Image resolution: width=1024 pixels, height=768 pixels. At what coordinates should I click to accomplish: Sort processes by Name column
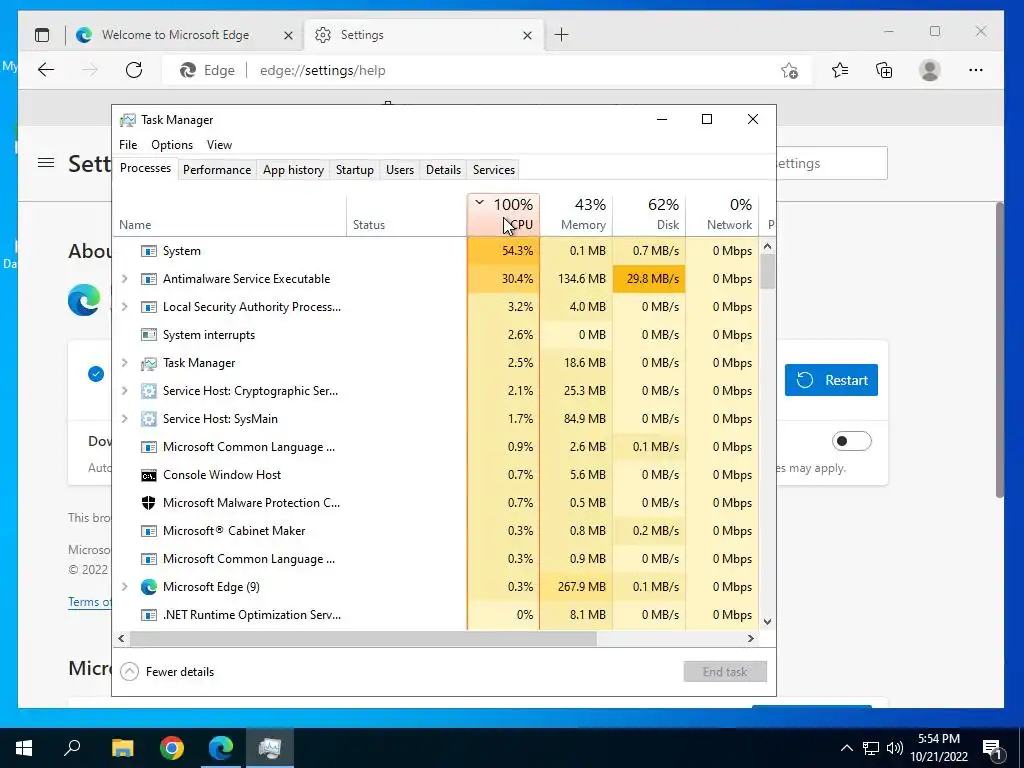click(229, 215)
